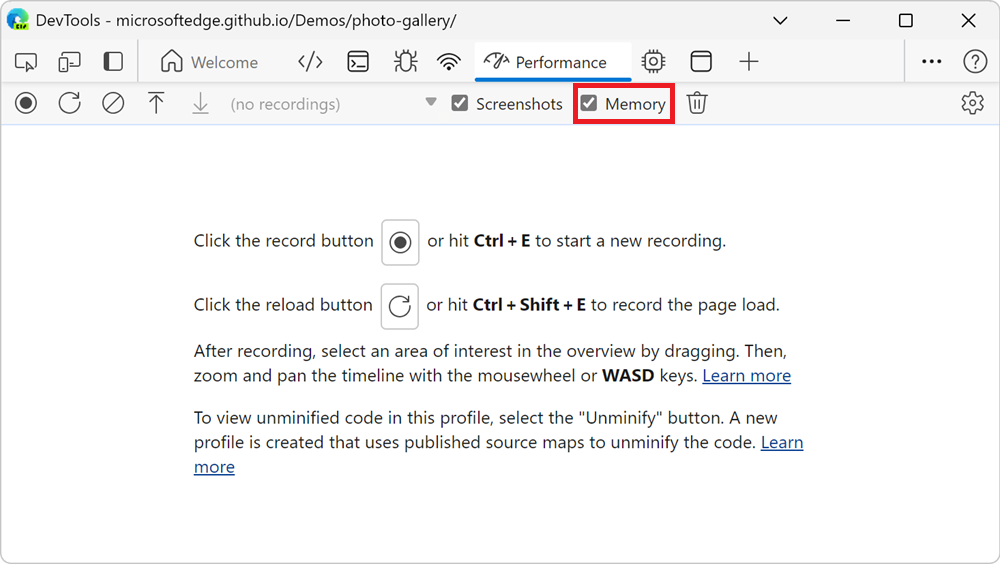Viewport: 1000px width, 564px height.
Task: Activate the Inspect element tool
Action: [x=26, y=62]
